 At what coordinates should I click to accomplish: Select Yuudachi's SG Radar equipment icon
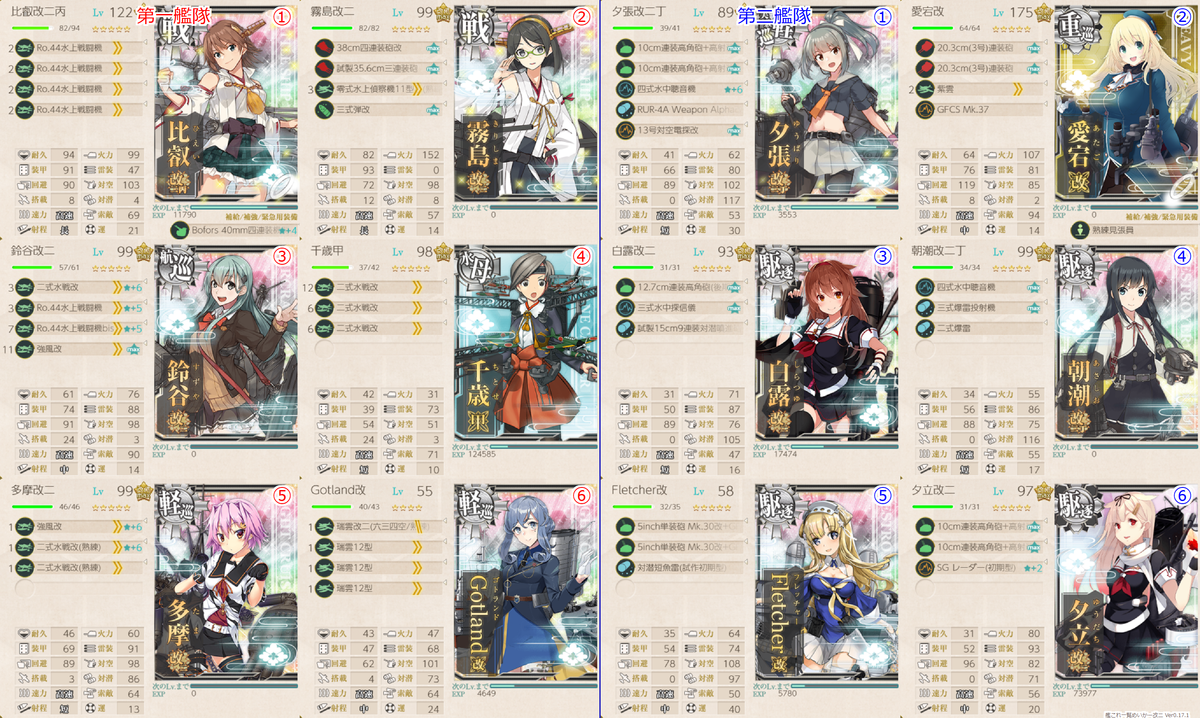[923, 567]
